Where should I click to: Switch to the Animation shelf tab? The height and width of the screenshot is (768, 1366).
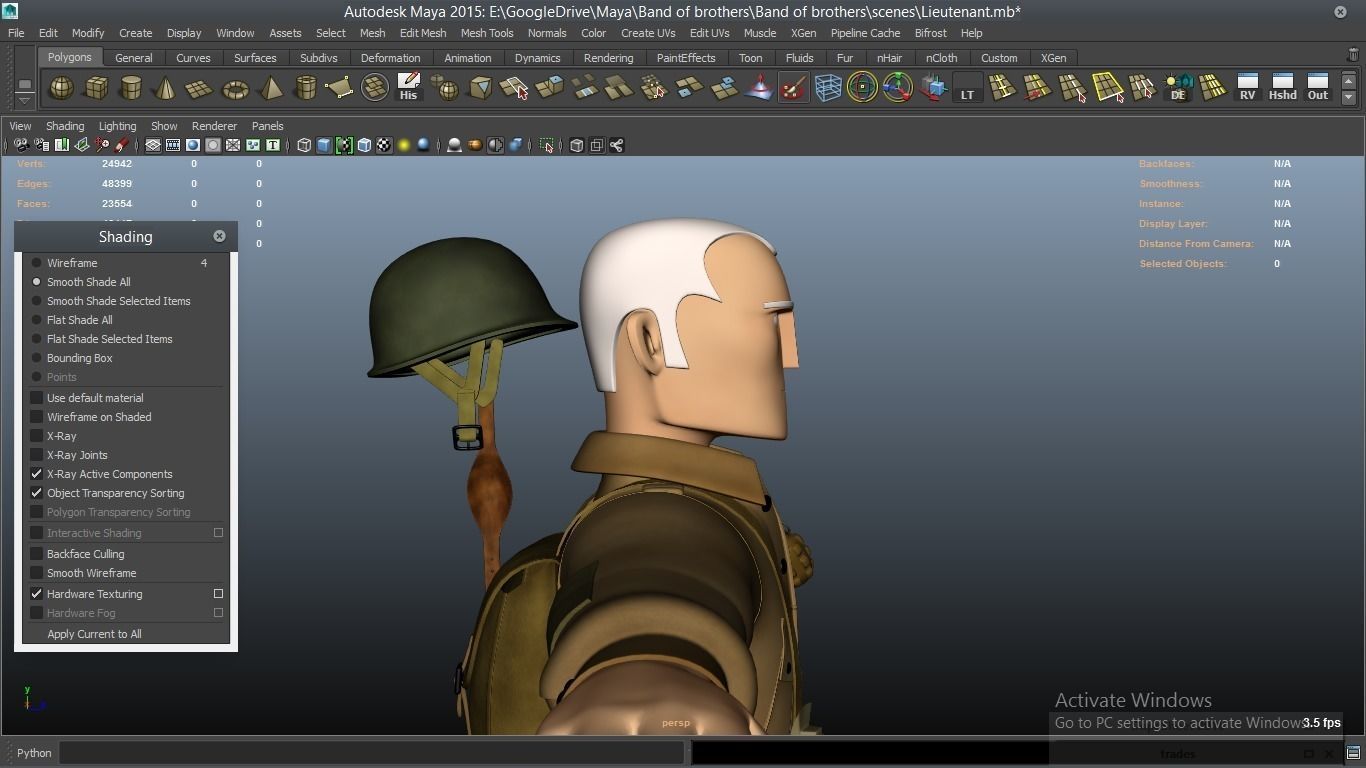pos(468,58)
